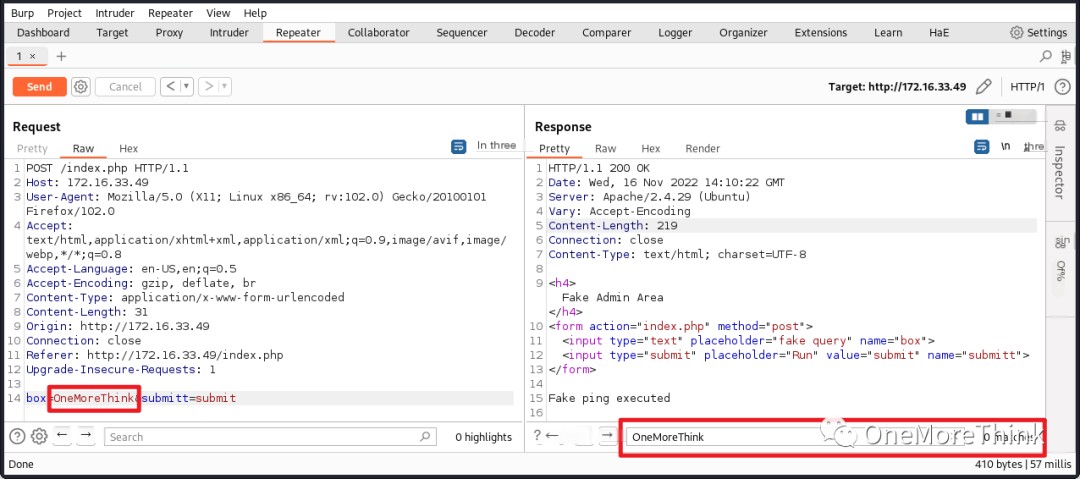Open the history dropdown next to the > button
The width and height of the screenshot is (1080, 479).
(x=225, y=87)
